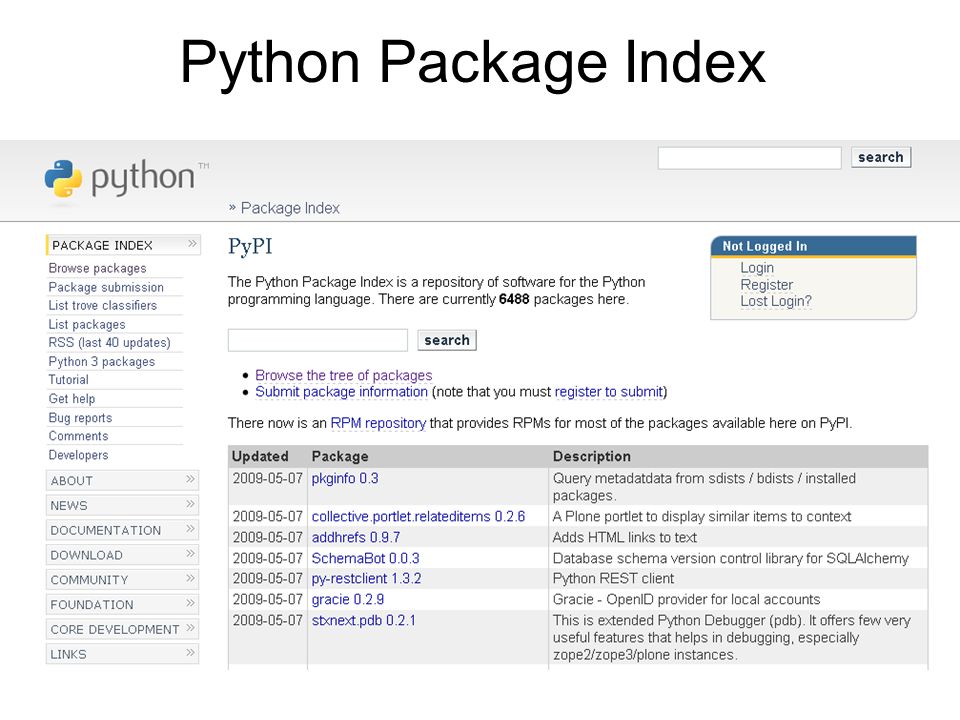Follow the Package Index breadcrumb

click(x=290, y=208)
